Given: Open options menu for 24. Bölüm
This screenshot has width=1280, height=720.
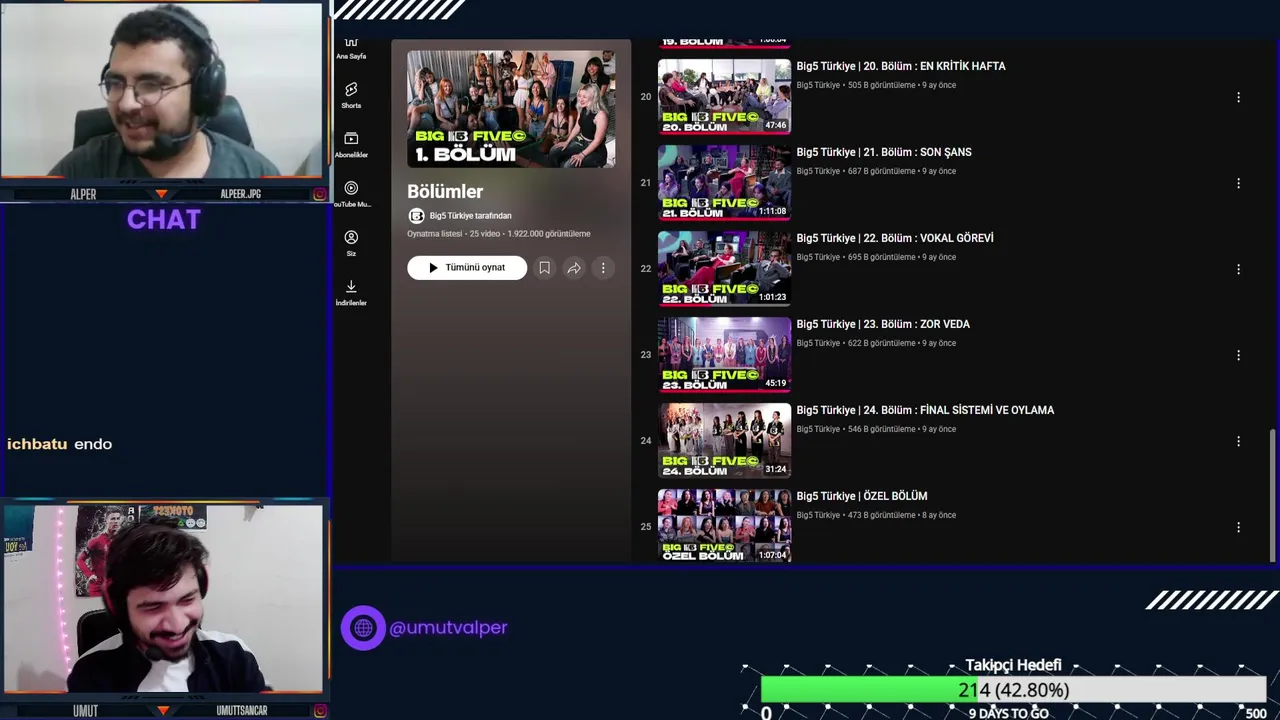Looking at the screenshot, I should click(x=1238, y=441).
